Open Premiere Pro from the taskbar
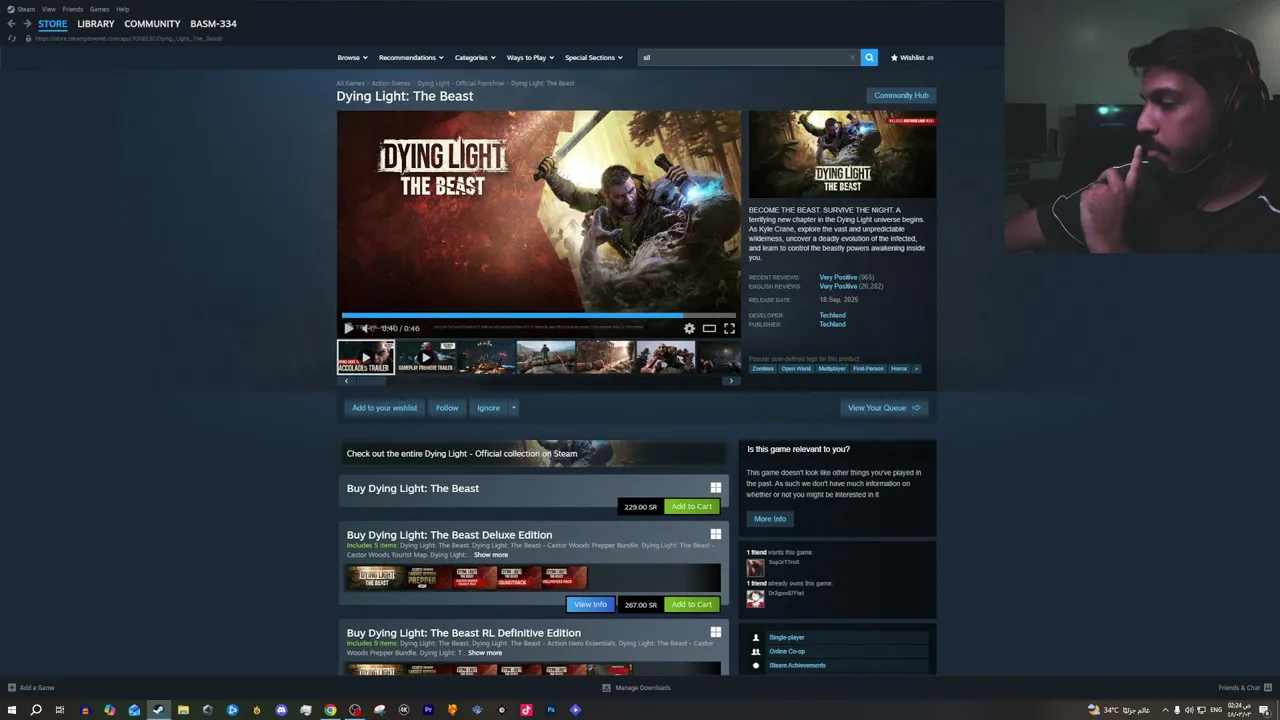 point(428,710)
